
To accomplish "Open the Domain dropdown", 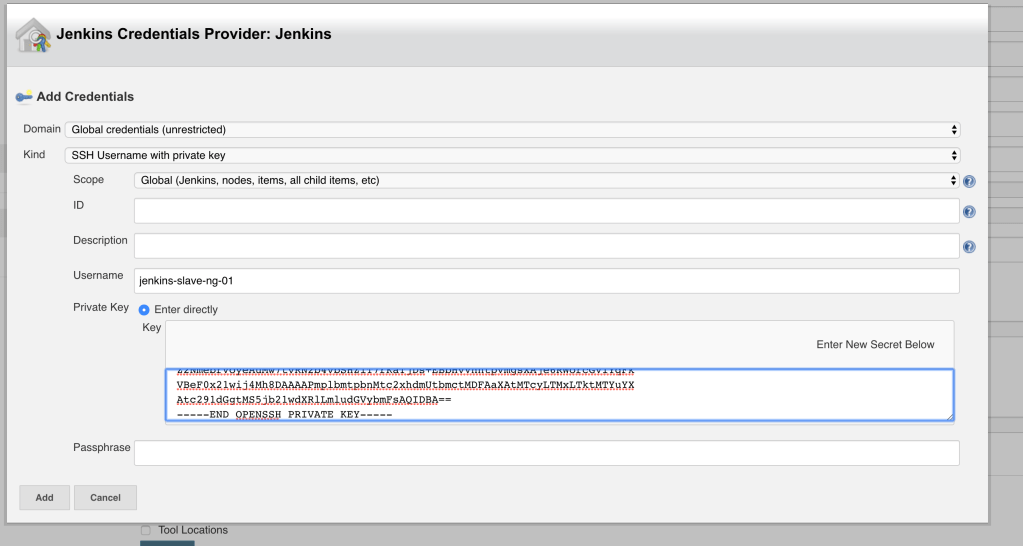I will click(512, 129).
